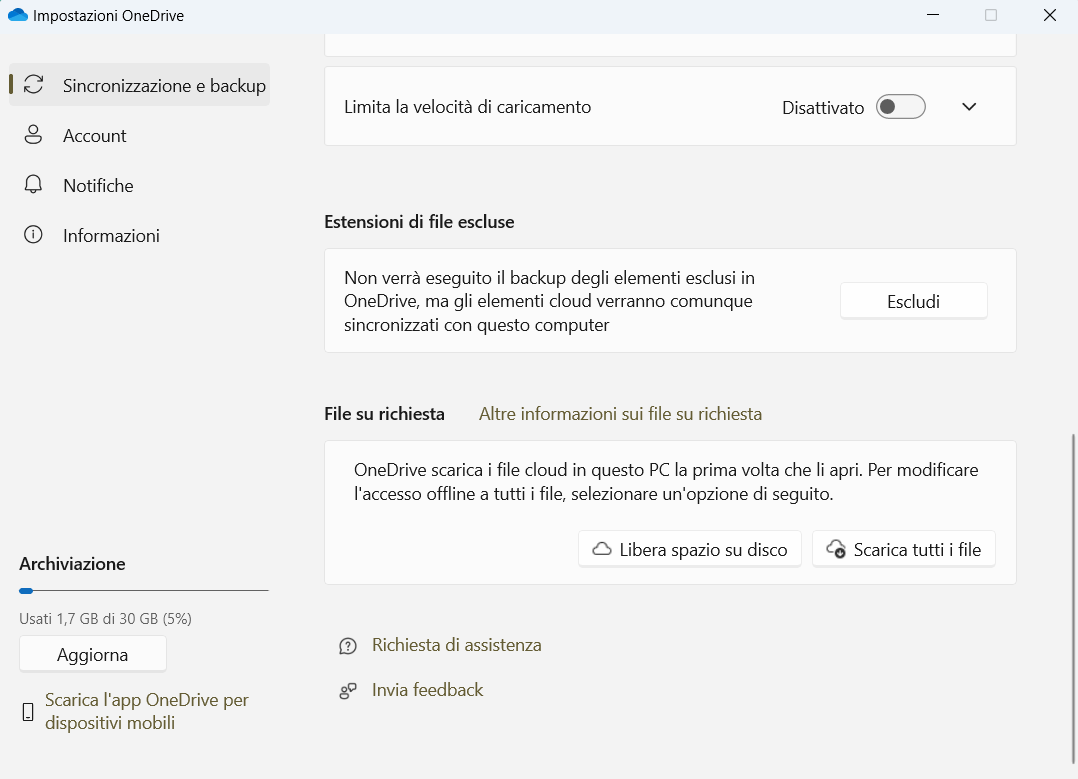
Task: Click Scarica tutti i file button
Action: coord(904,549)
